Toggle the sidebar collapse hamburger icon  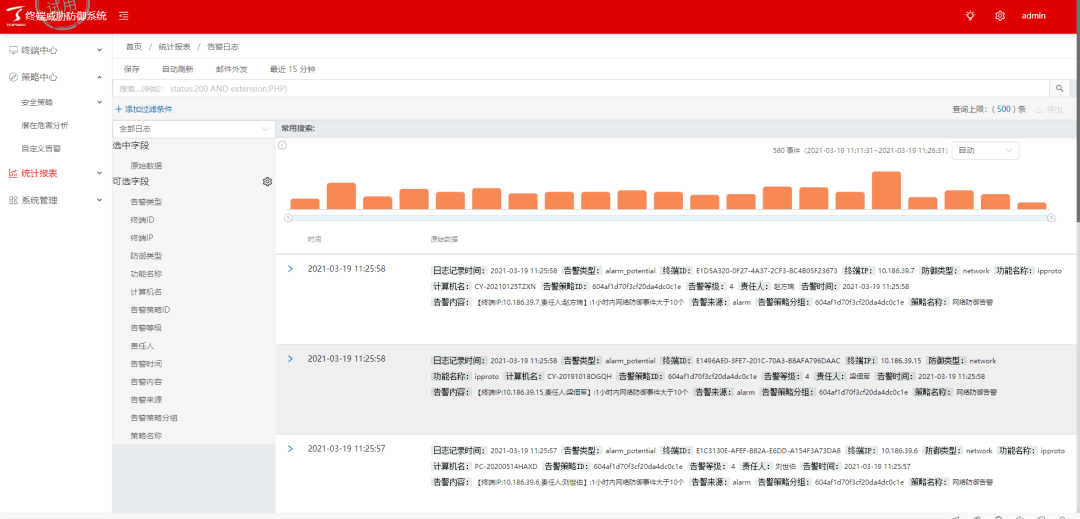coord(123,16)
